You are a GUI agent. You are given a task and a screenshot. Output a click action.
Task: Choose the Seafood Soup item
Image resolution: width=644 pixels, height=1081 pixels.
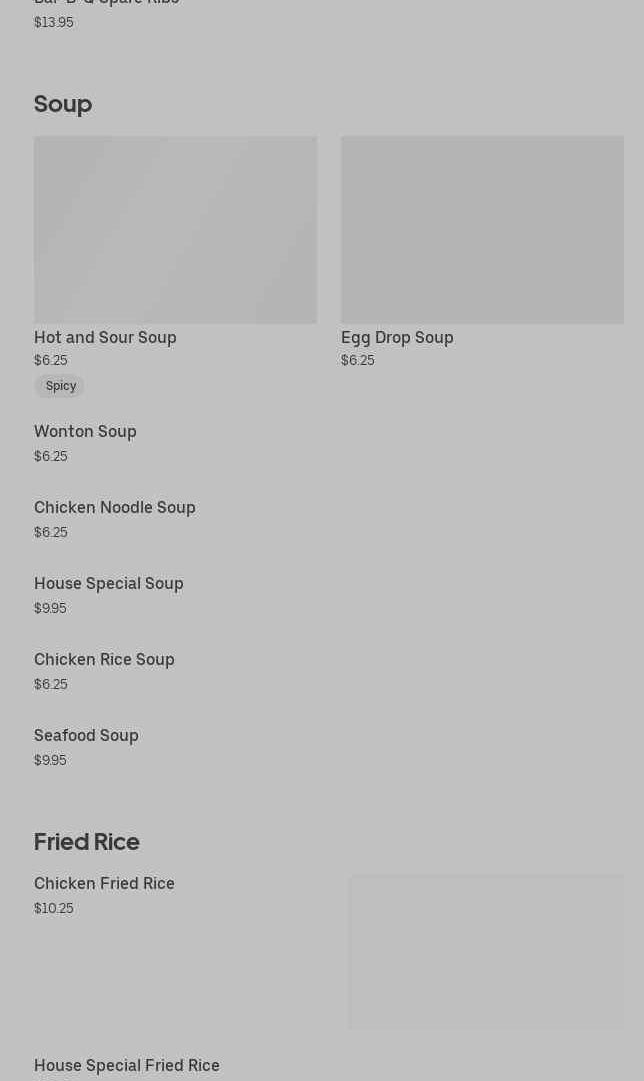pos(86,736)
